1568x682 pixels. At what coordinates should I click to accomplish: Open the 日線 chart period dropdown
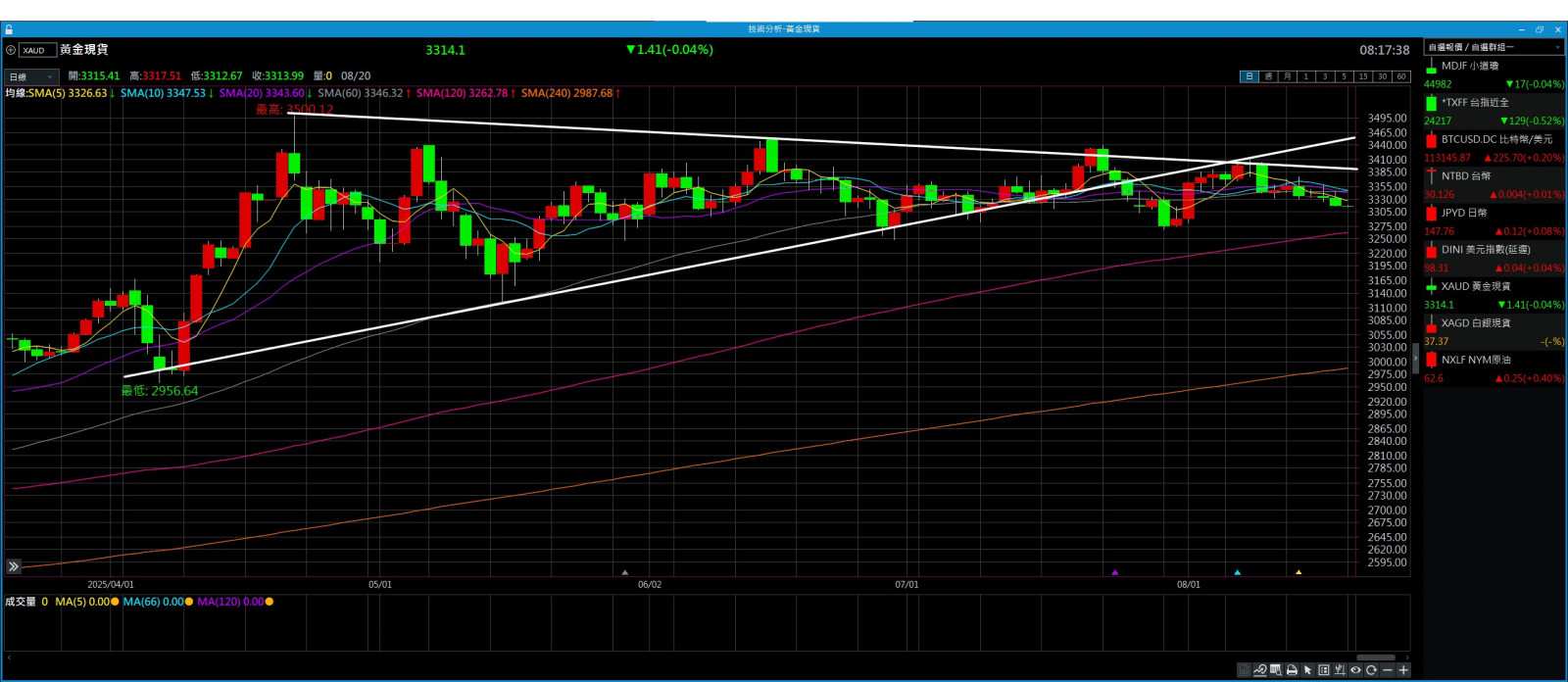[x=31, y=76]
